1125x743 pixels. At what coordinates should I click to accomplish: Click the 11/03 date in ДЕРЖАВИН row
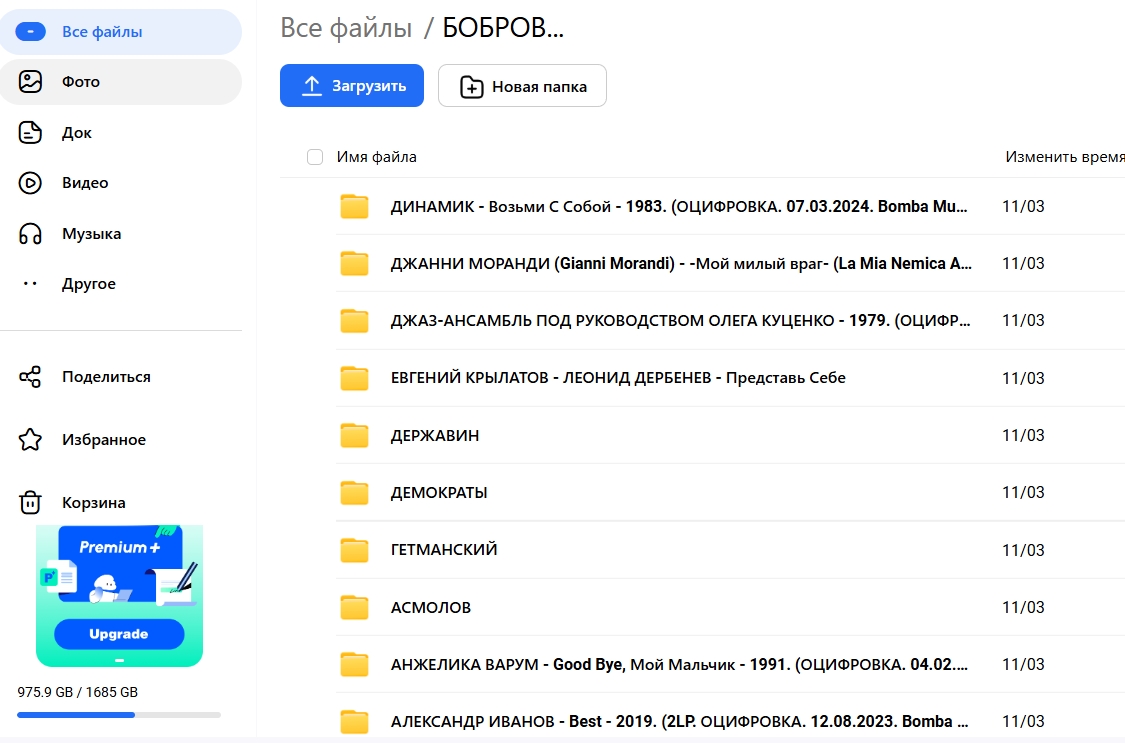click(1023, 435)
